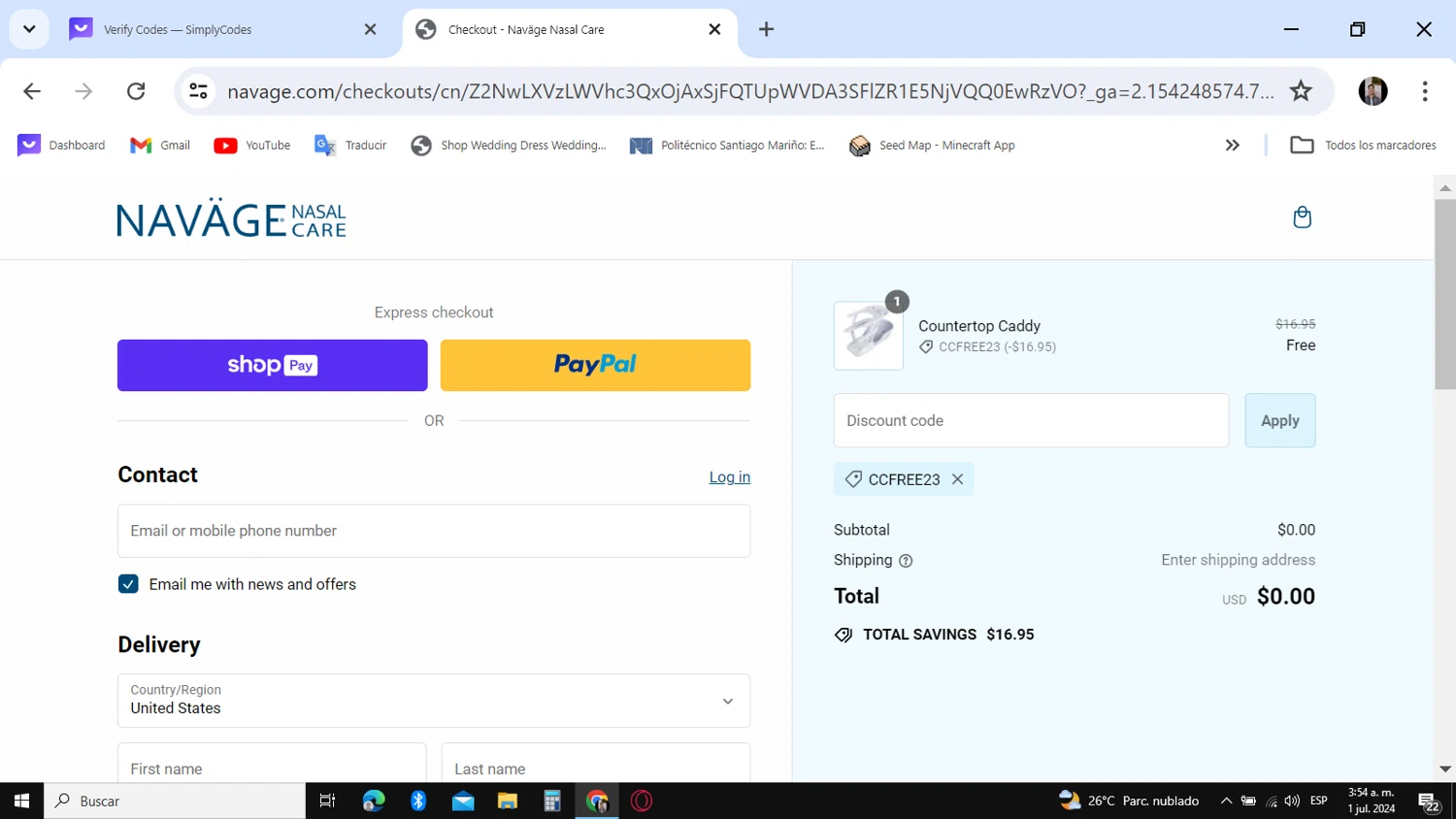Screen dimensions: 1456x819
Task: Open the Todos los marcadores folder
Action: click(1363, 146)
